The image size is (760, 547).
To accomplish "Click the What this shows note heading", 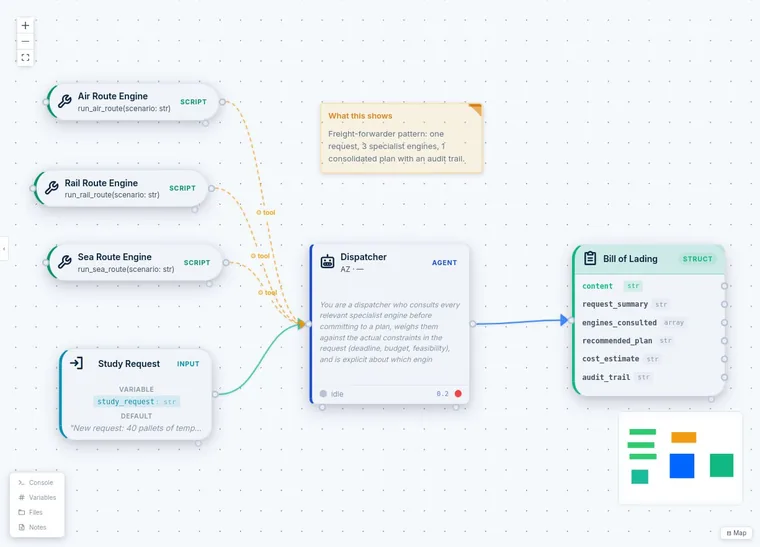I will pyautogui.click(x=360, y=116).
